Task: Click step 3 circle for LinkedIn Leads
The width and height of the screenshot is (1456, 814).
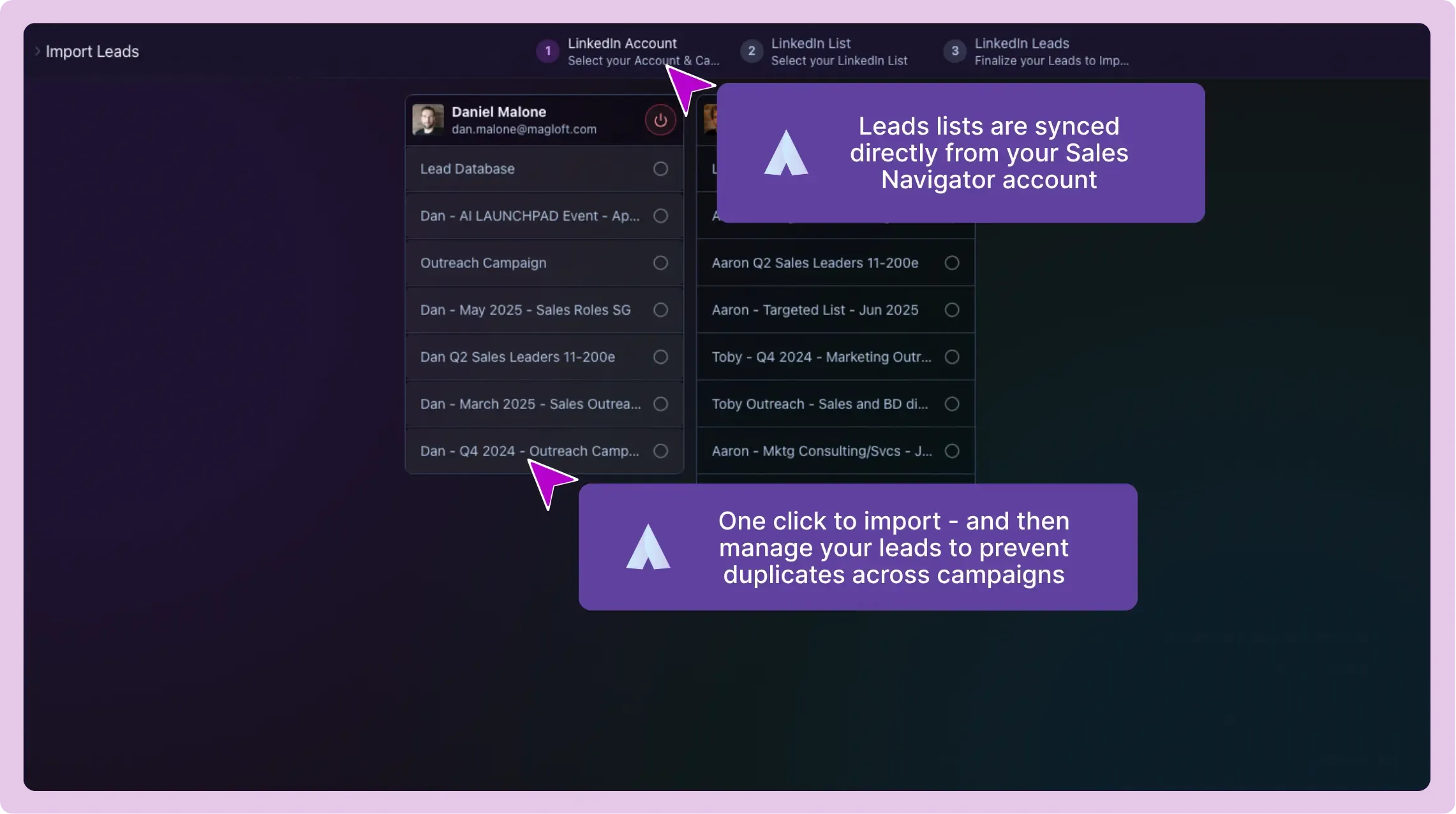Action: click(x=955, y=51)
